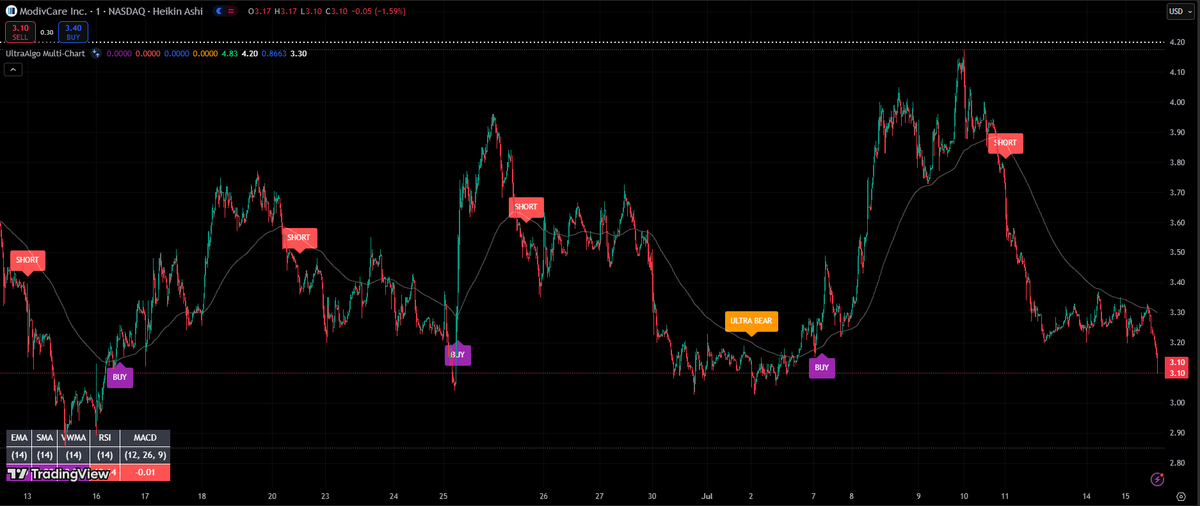Click the (14) cell under RSI
Screen dimensions: 1200x506
[x=104, y=455]
